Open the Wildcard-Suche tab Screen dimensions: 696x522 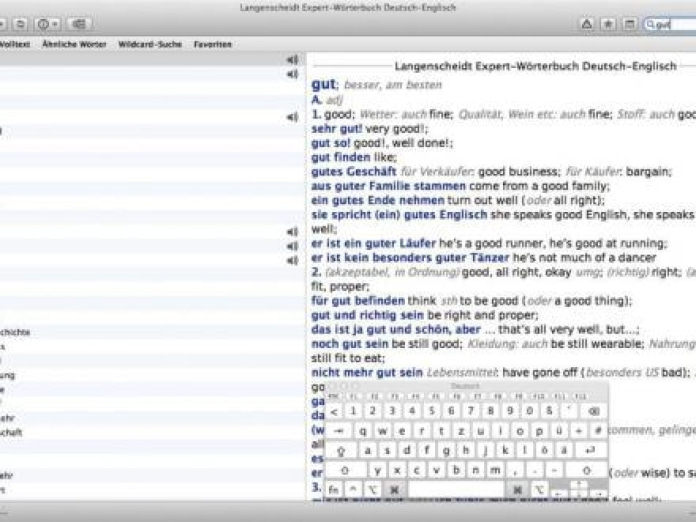pos(150,44)
